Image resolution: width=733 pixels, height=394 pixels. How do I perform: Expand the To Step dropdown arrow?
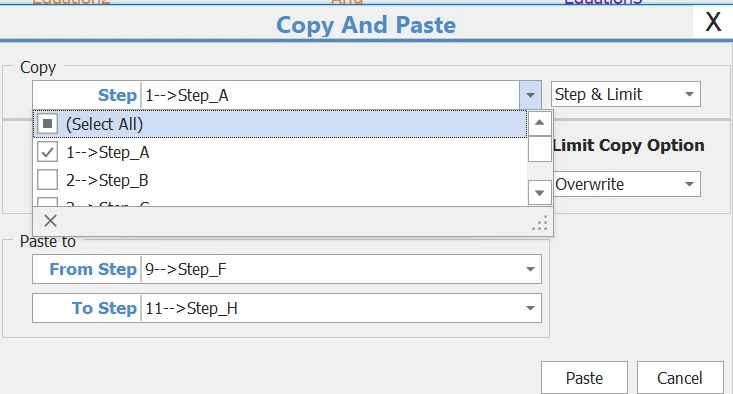[x=530, y=308]
